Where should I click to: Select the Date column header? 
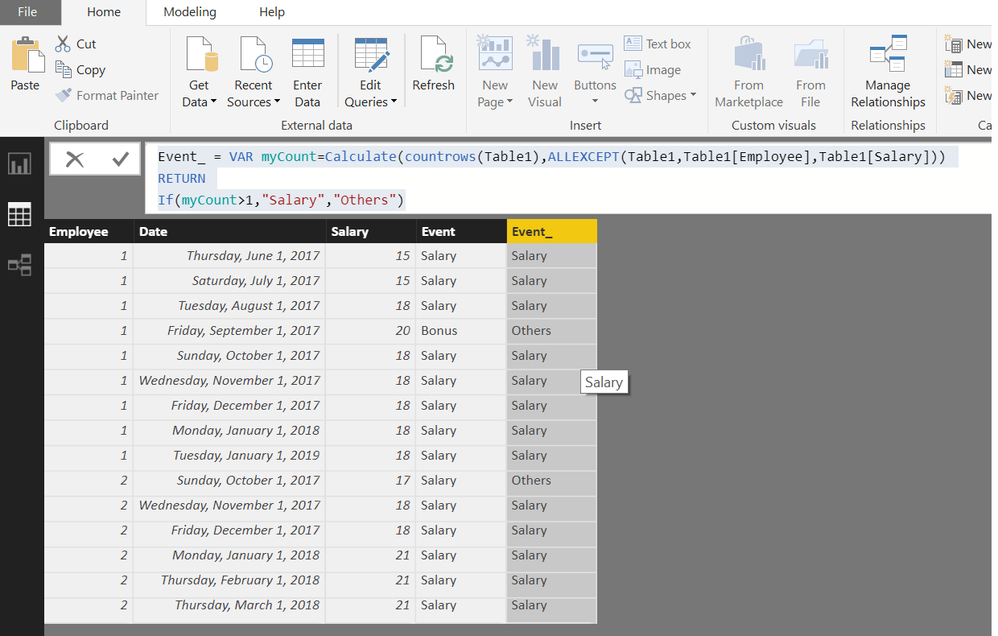point(230,232)
